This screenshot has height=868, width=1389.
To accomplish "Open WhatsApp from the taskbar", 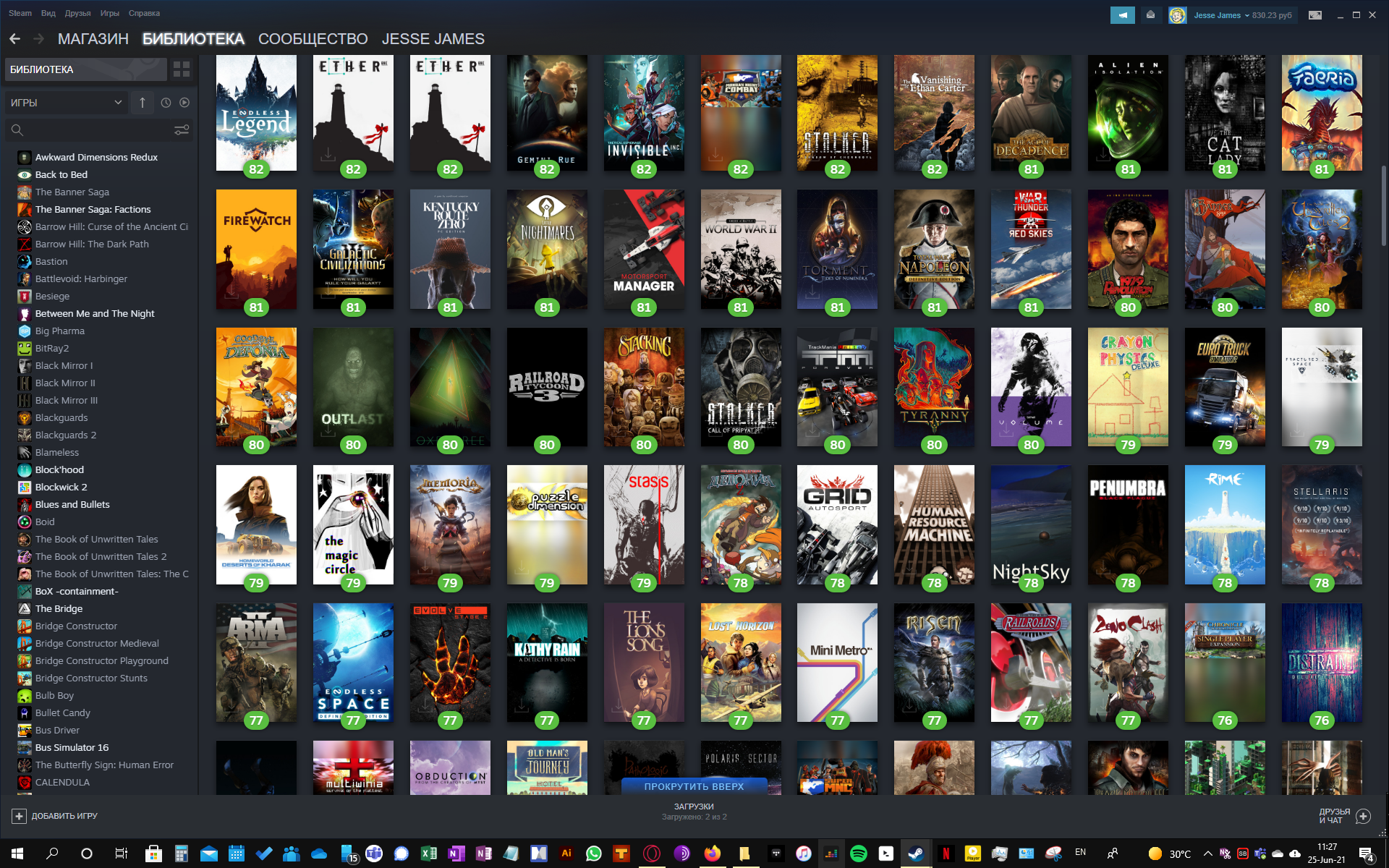I will pyautogui.click(x=594, y=854).
